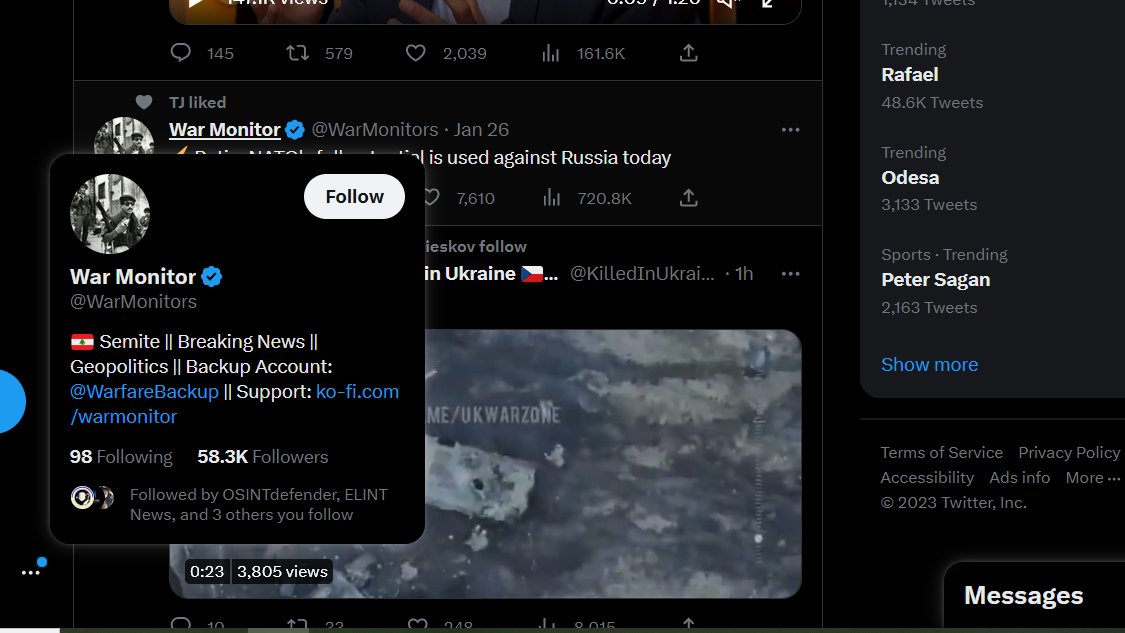Image resolution: width=1125 pixels, height=633 pixels.
Task: Like the tweet with 2,039 likes
Action: [416, 53]
